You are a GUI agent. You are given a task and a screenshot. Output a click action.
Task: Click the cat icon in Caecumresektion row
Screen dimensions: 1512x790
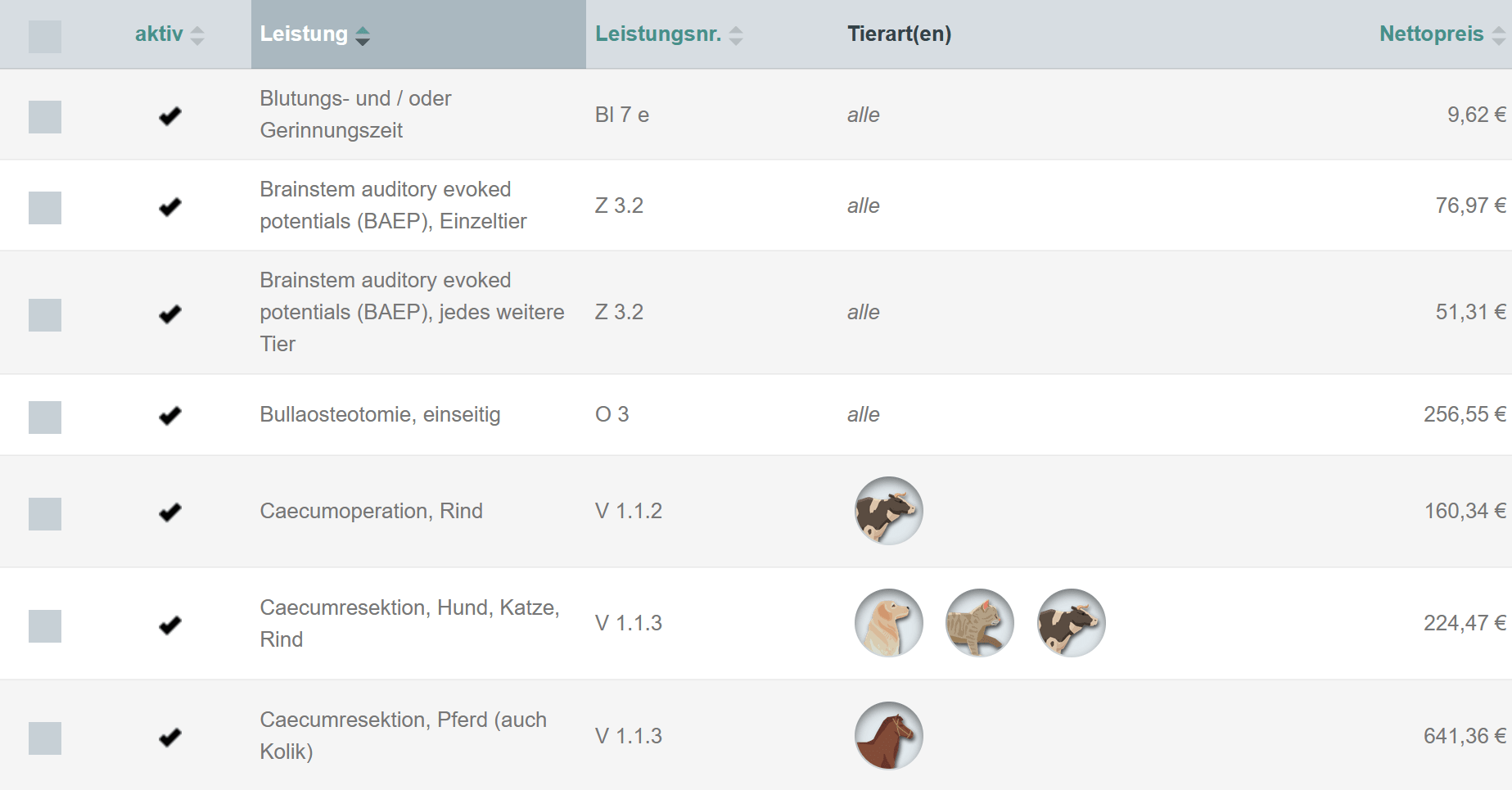(980, 623)
